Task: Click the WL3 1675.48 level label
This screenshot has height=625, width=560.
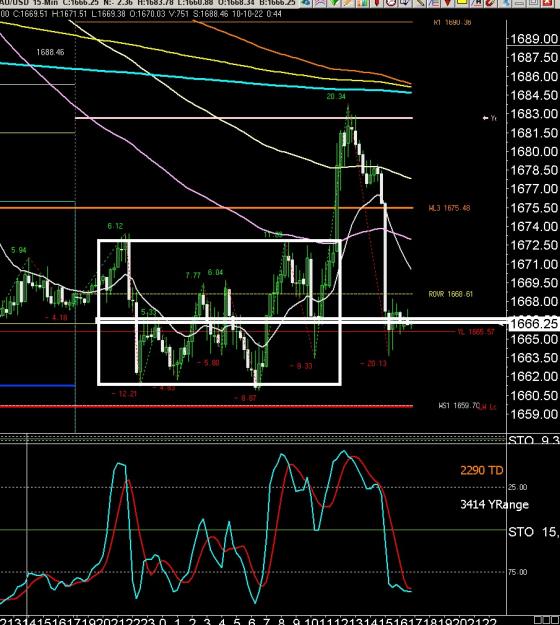Action: 449,208
